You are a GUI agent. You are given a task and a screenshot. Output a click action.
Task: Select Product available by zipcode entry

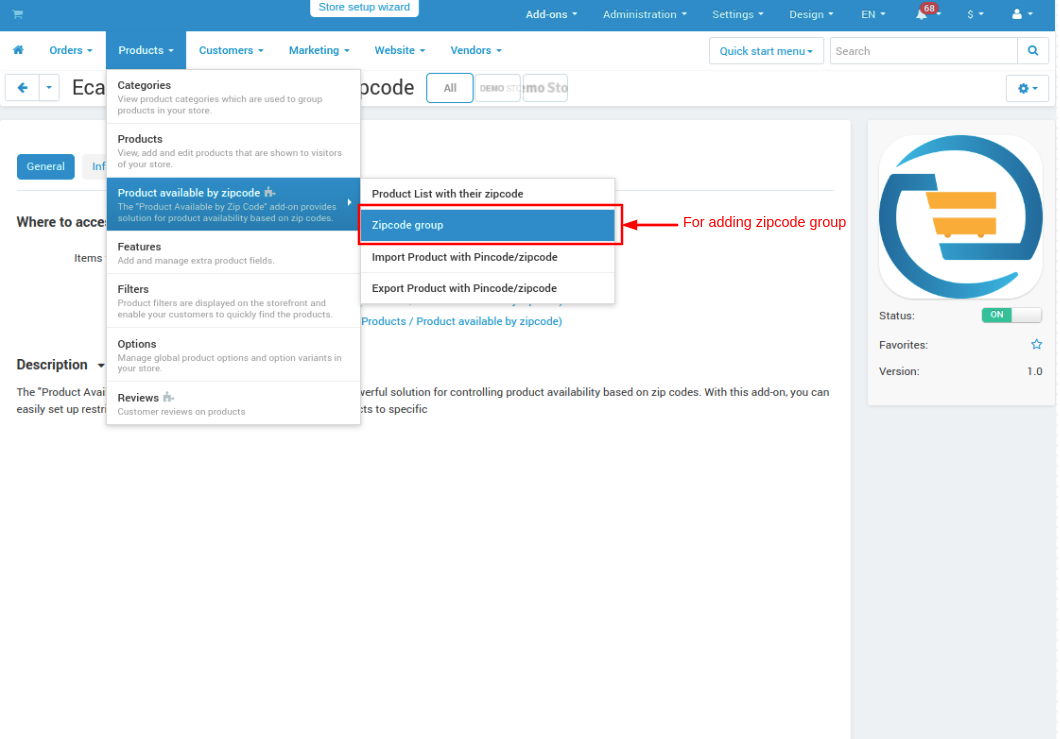click(x=233, y=204)
